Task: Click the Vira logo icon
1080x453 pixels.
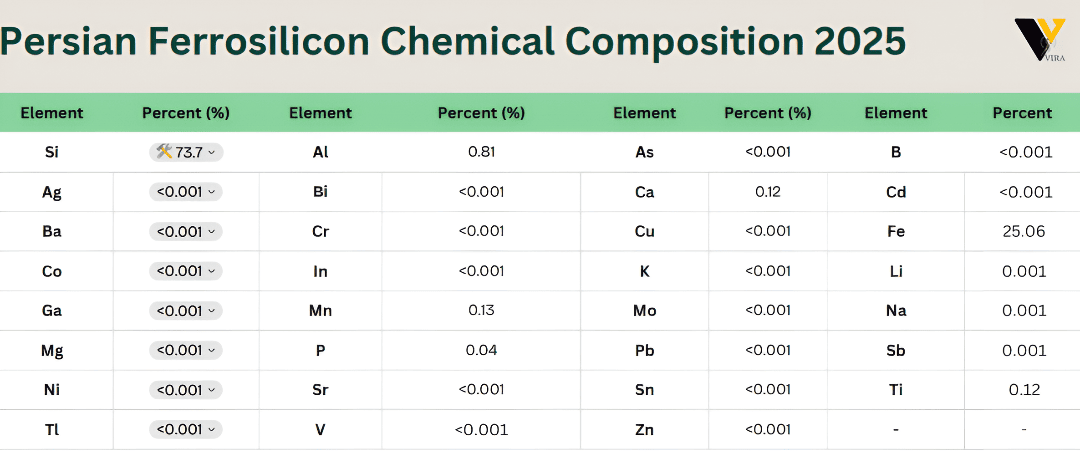Action: pos(1041,40)
